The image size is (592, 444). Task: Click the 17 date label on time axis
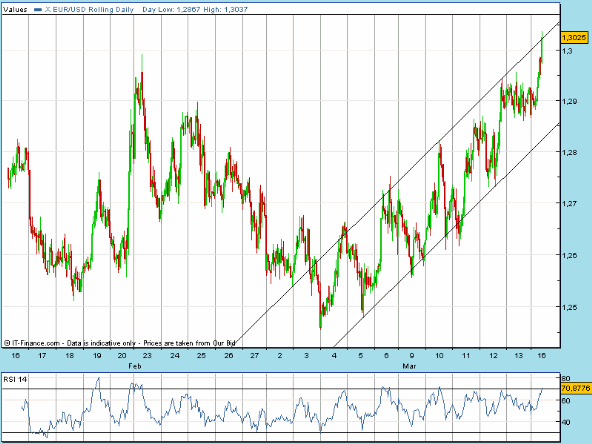(42, 355)
